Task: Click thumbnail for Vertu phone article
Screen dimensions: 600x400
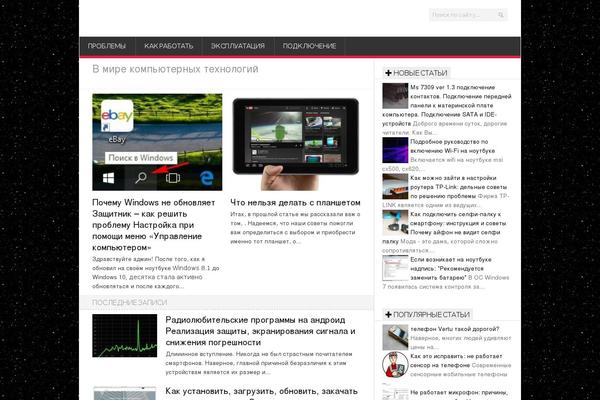Action: [395, 337]
